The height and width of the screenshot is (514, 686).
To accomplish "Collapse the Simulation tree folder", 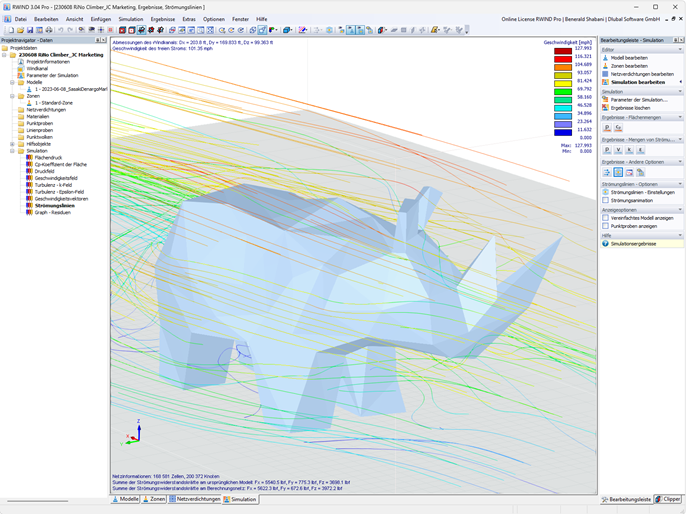I will 12,151.
